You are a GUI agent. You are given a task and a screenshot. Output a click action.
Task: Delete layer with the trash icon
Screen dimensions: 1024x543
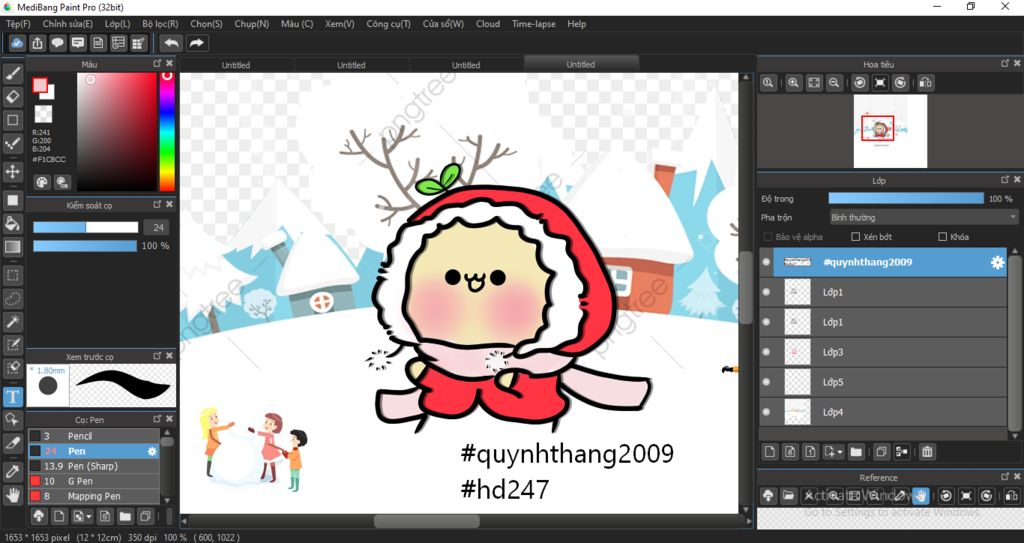[x=926, y=452]
